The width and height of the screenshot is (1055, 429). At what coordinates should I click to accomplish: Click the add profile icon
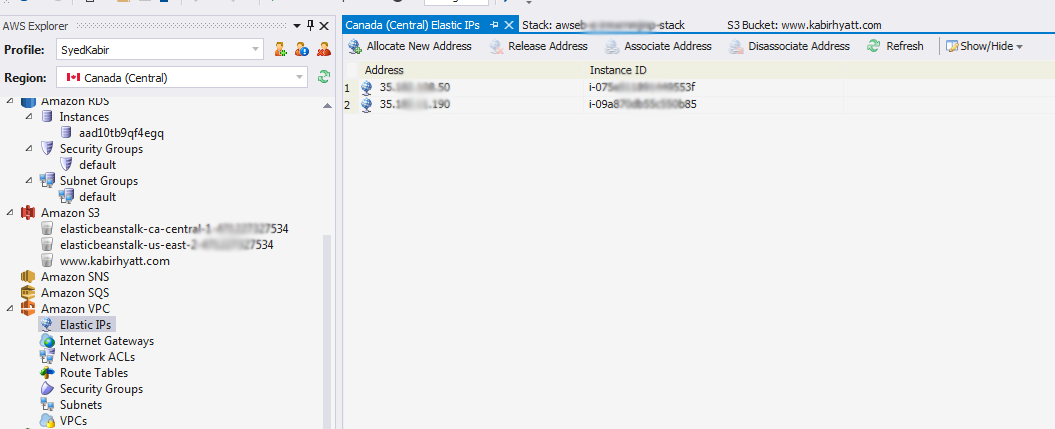click(x=281, y=49)
